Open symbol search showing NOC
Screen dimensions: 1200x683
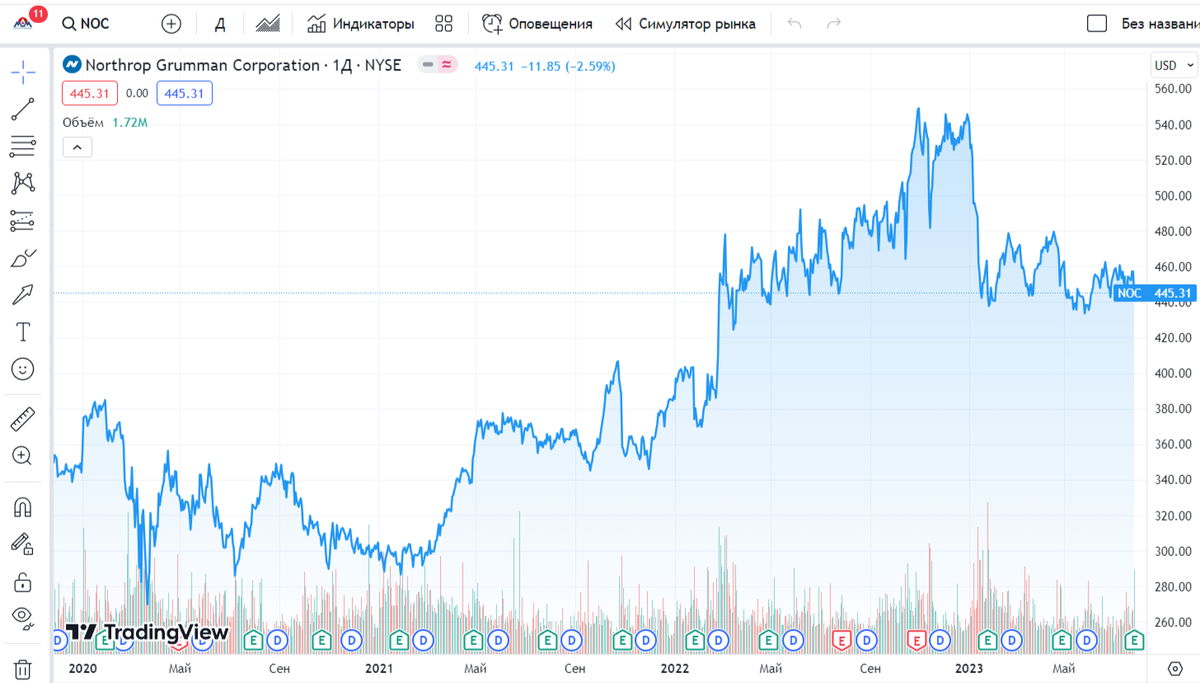click(x=86, y=23)
